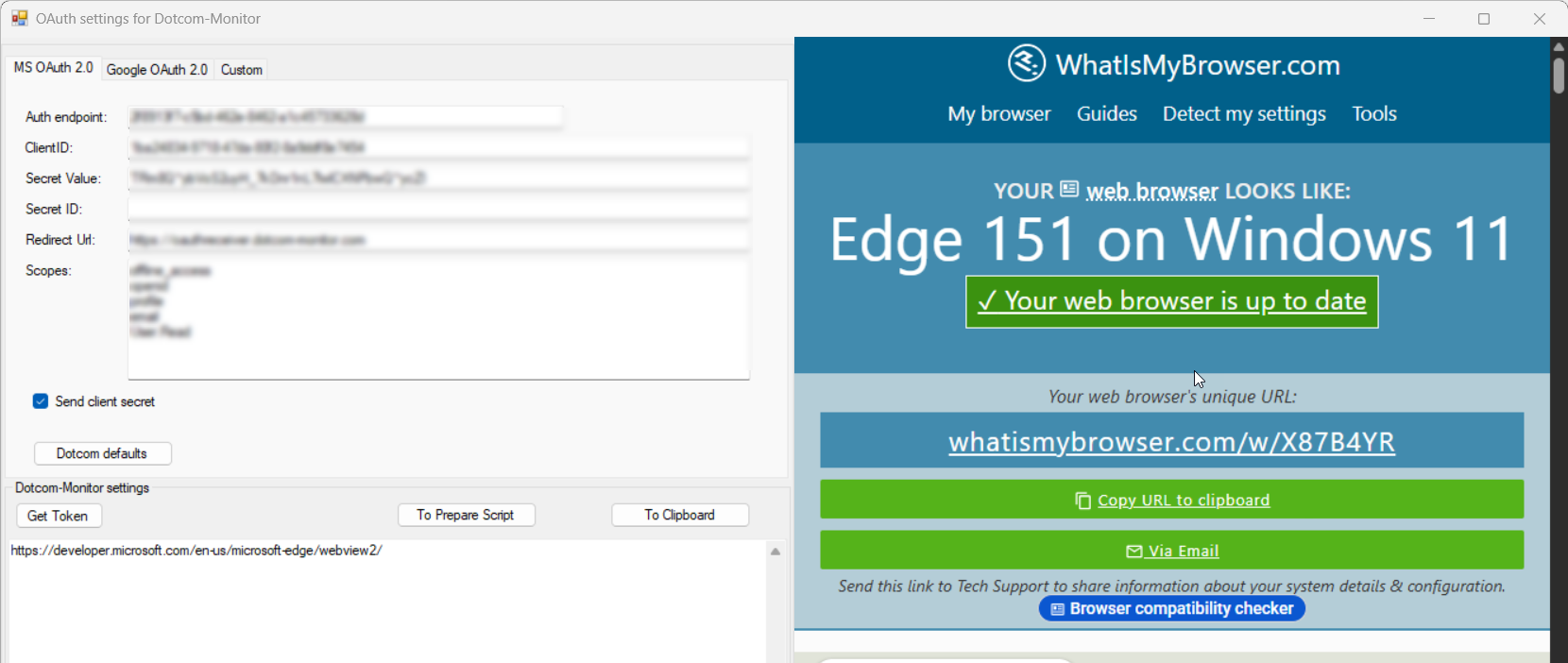Click the underlined 'web browser' link

[x=1151, y=191]
